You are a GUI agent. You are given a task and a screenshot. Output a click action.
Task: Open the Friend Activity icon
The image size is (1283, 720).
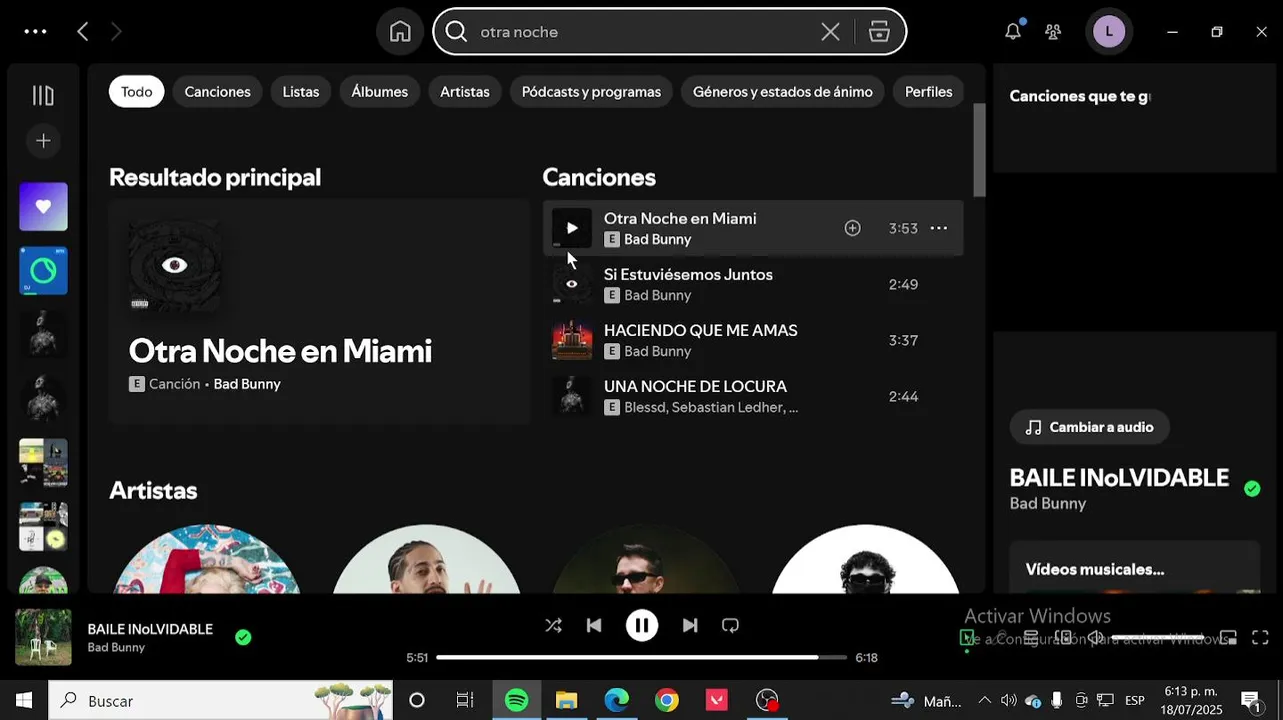pos(1053,32)
